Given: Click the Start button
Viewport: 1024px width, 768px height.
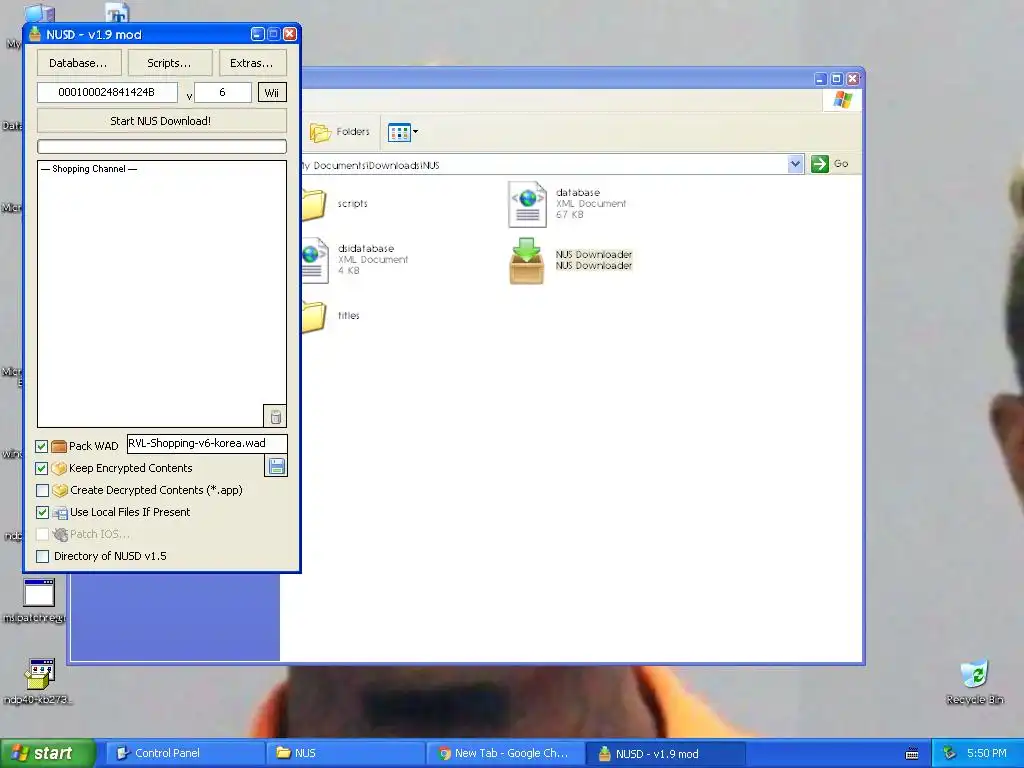Looking at the screenshot, I should pos(48,754).
